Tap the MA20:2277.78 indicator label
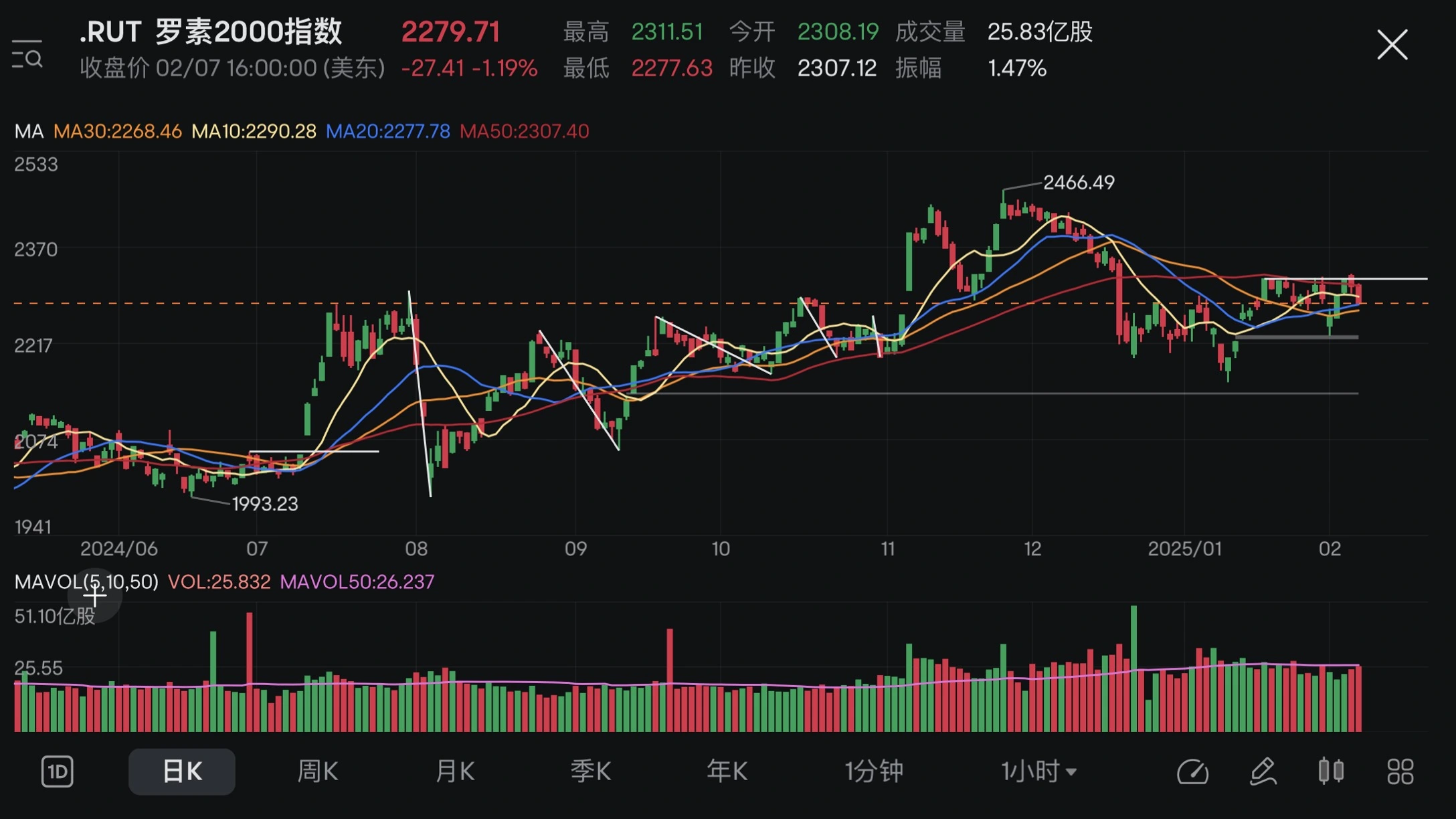 (x=388, y=131)
